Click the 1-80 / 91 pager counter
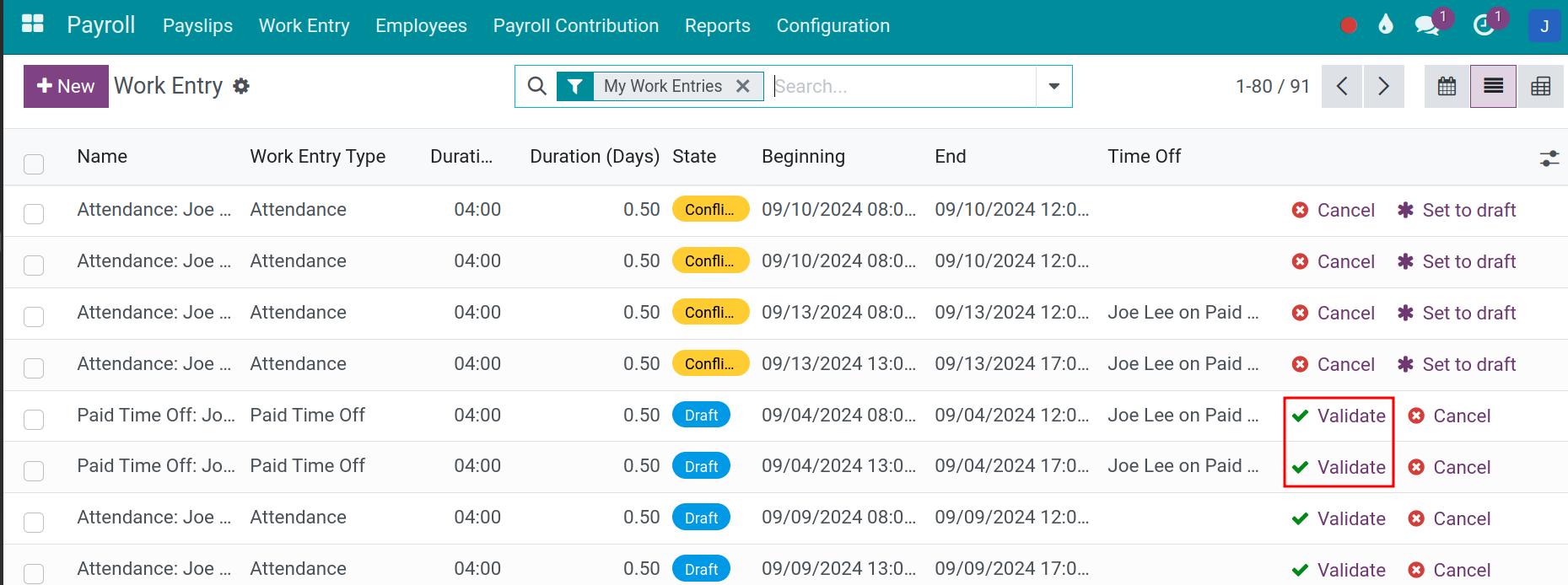 pos(1272,86)
